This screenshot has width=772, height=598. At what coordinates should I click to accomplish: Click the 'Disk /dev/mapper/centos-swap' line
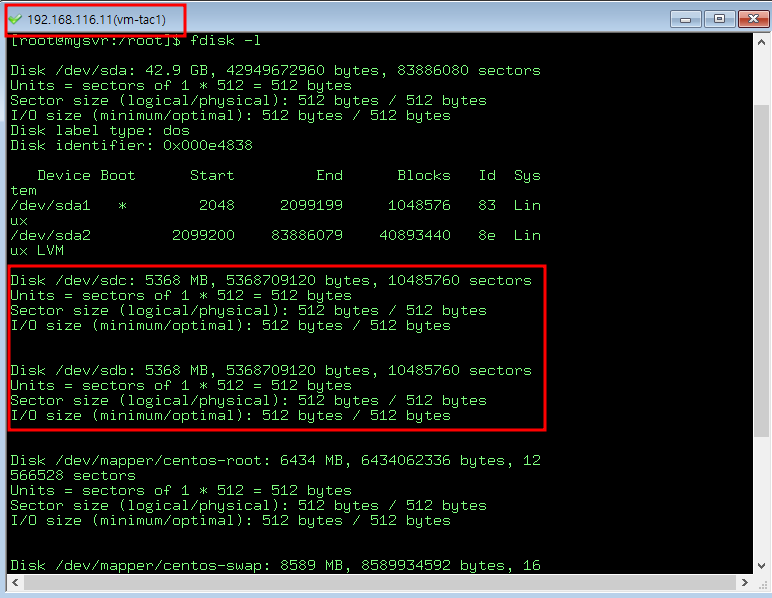(275, 565)
